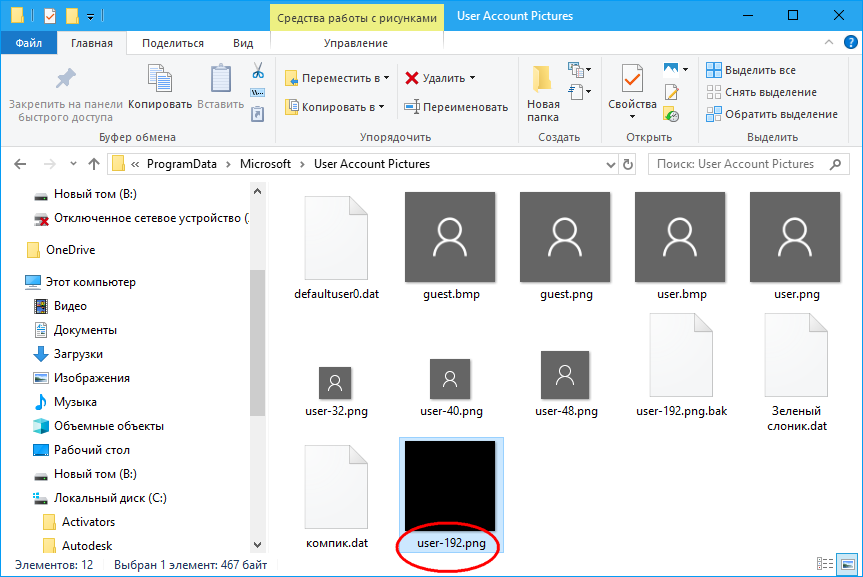The width and height of the screenshot is (863, 577).
Task: Switch to the Поделиться ribbon tab
Action: pos(173,43)
